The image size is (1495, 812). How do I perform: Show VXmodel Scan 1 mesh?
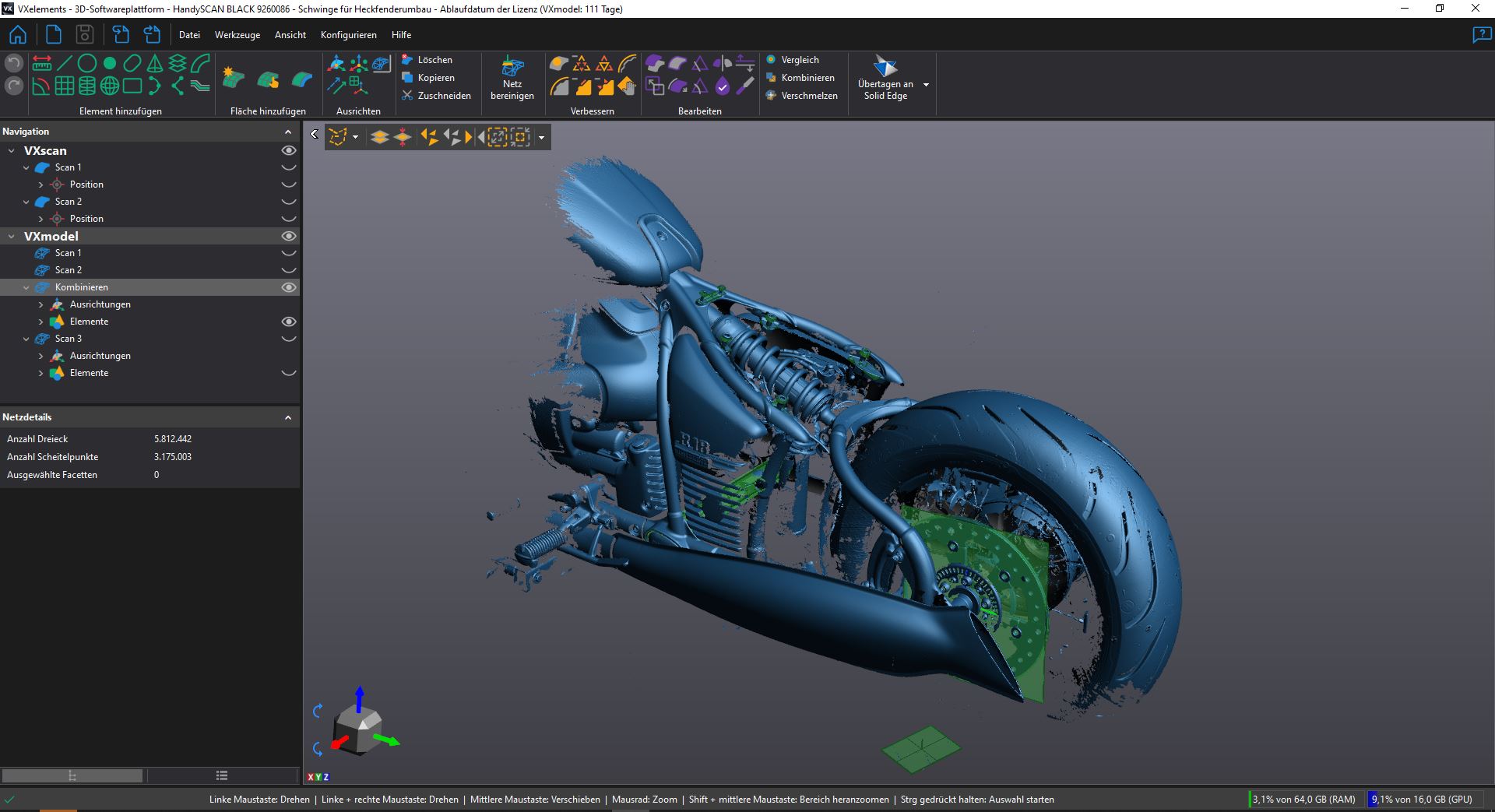tap(288, 253)
